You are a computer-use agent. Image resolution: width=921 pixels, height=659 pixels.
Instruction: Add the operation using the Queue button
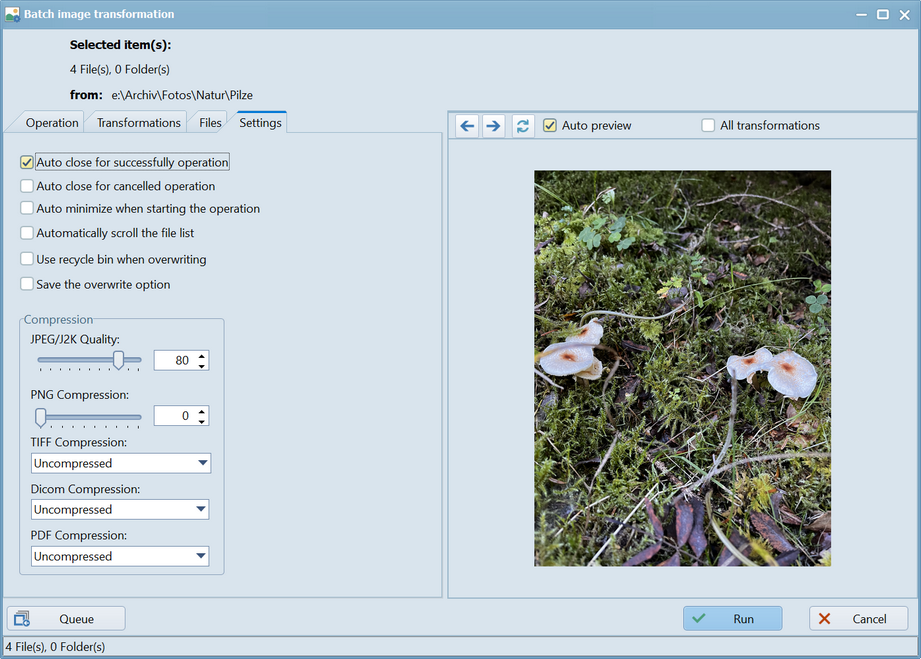66,619
